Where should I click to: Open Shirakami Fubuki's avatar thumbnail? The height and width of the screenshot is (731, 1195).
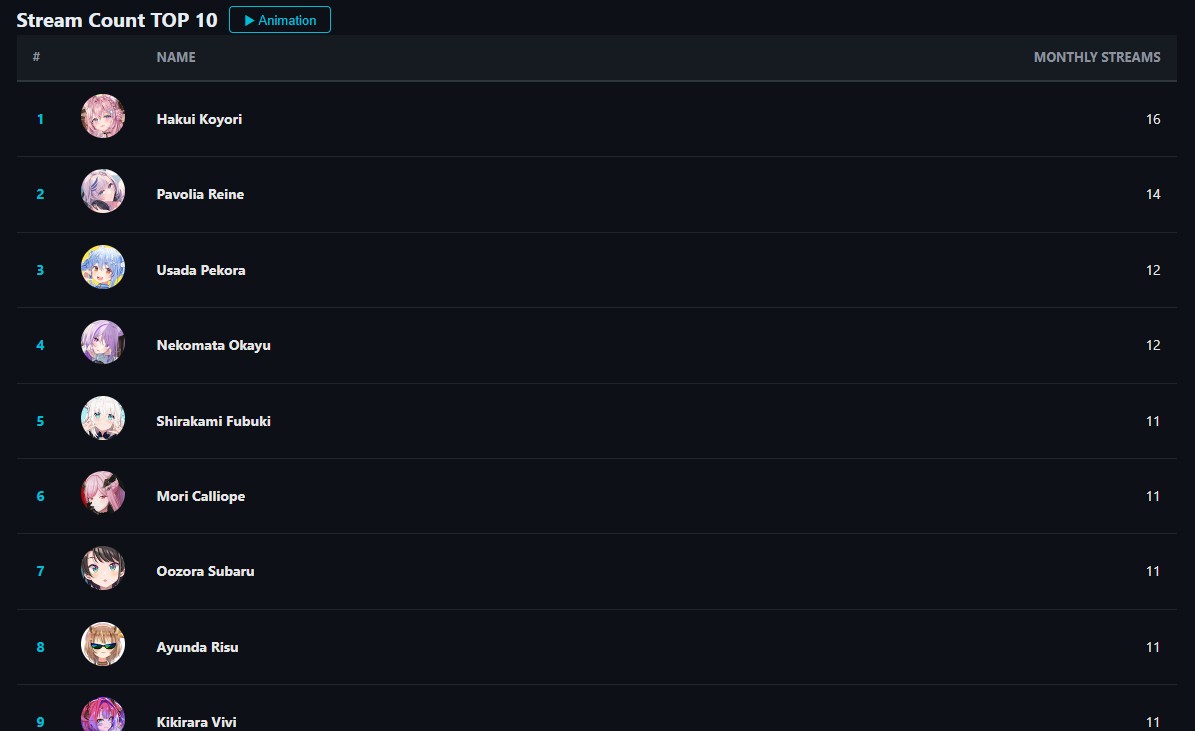(103, 418)
